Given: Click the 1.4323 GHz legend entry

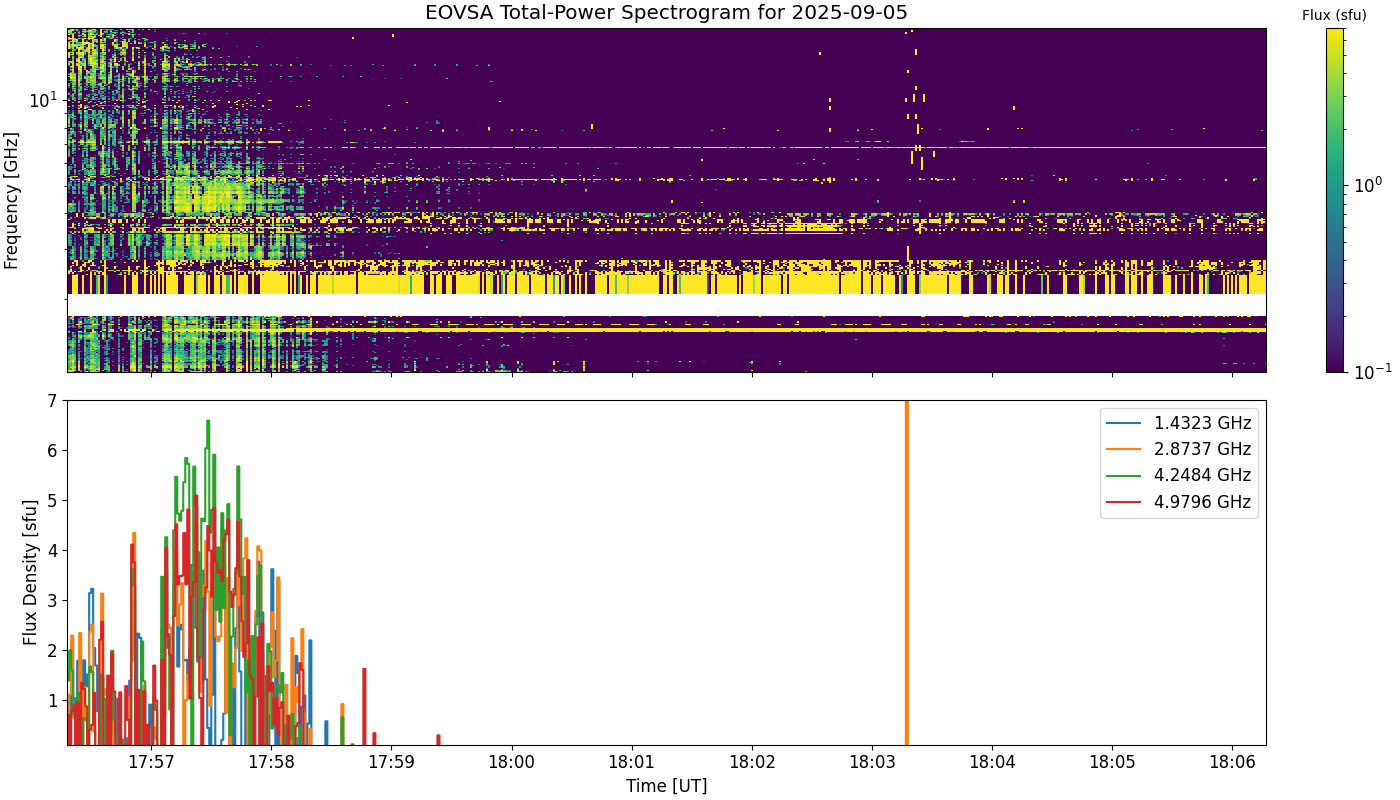Looking at the screenshot, I should click(x=1180, y=423).
